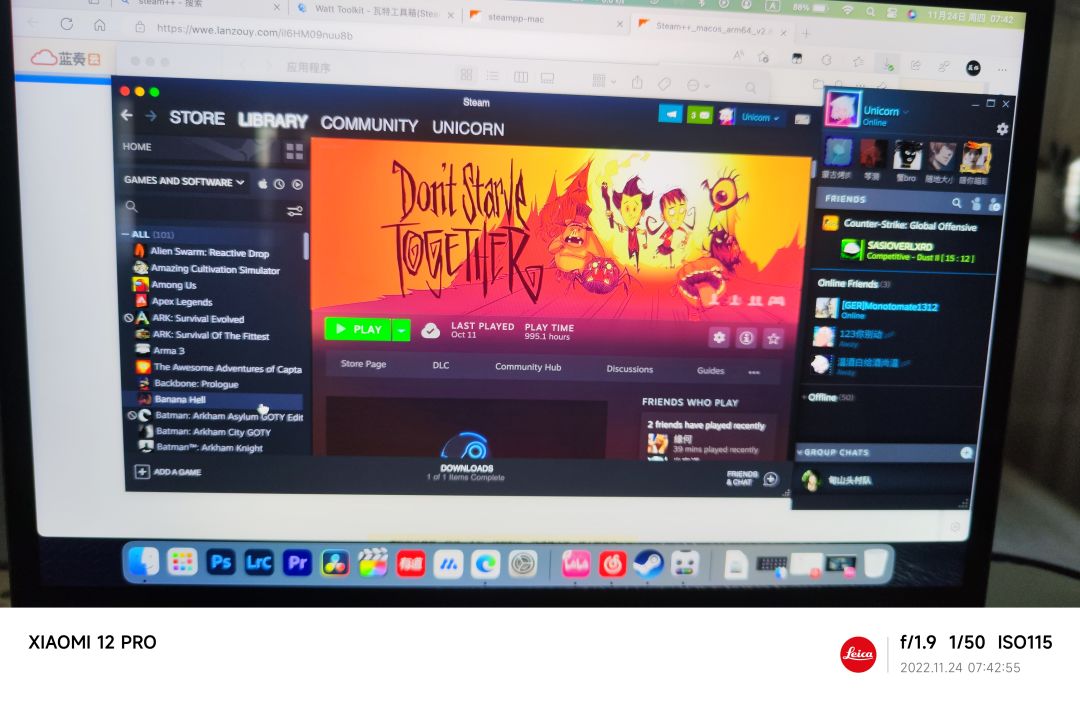Open the dropdown arrow beside PLAY

click(x=401, y=331)
